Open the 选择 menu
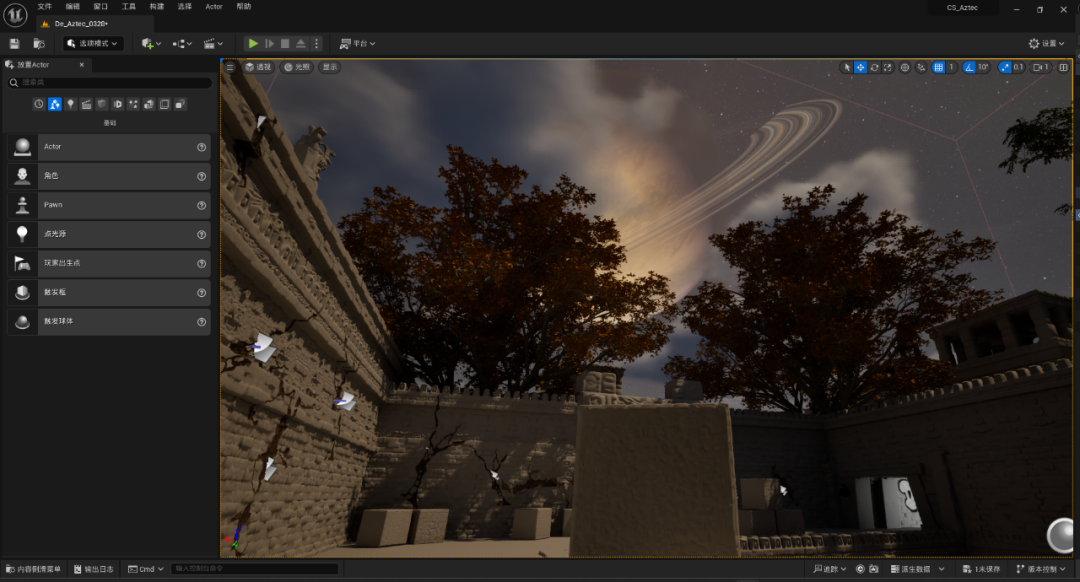Image resolution: width=1080 pixels, height=582 pixels. 185,6
